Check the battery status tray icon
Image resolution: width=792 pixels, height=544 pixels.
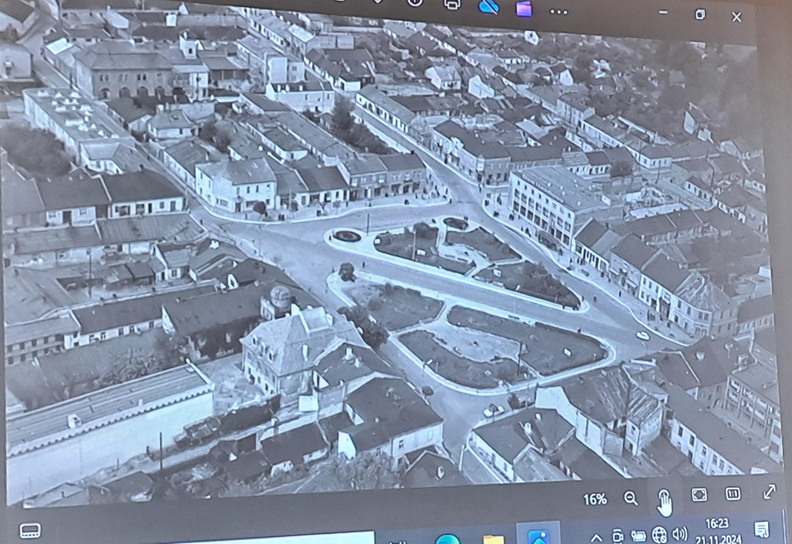pos(638,536)
